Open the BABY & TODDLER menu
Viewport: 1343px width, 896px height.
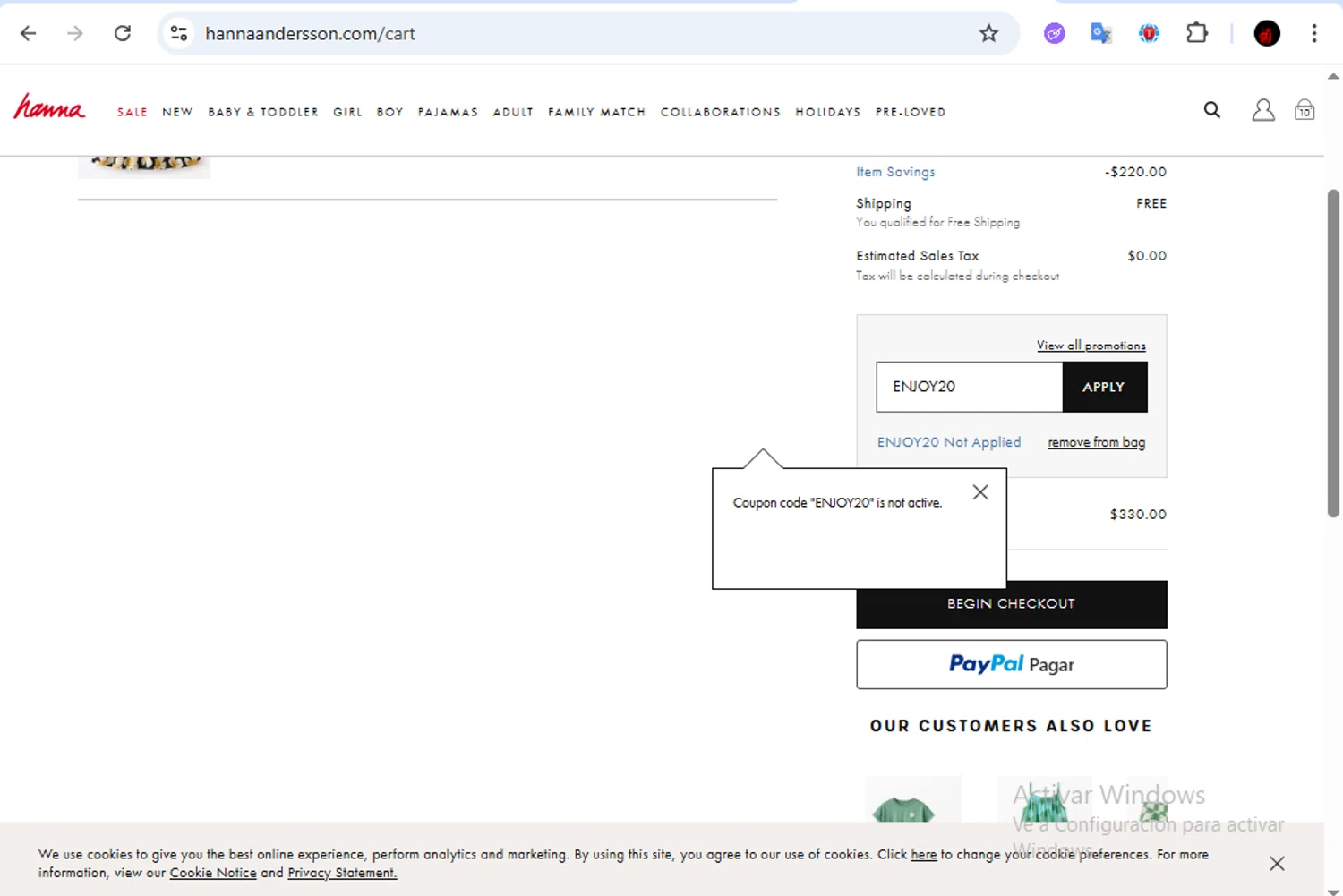pyautogui.click(x=263, y=112)
